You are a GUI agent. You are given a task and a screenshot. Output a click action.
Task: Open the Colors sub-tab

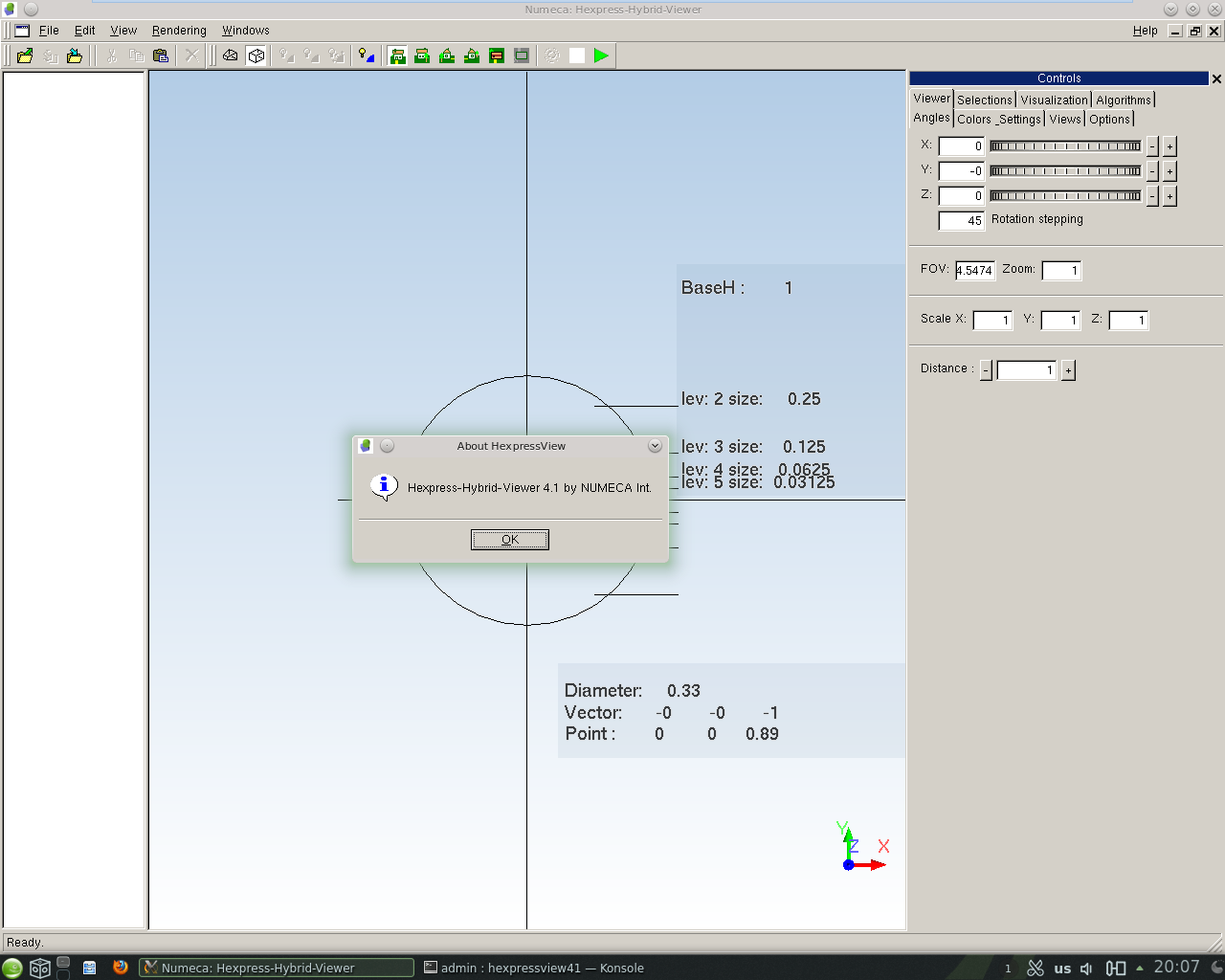click(x=974, y=120)
